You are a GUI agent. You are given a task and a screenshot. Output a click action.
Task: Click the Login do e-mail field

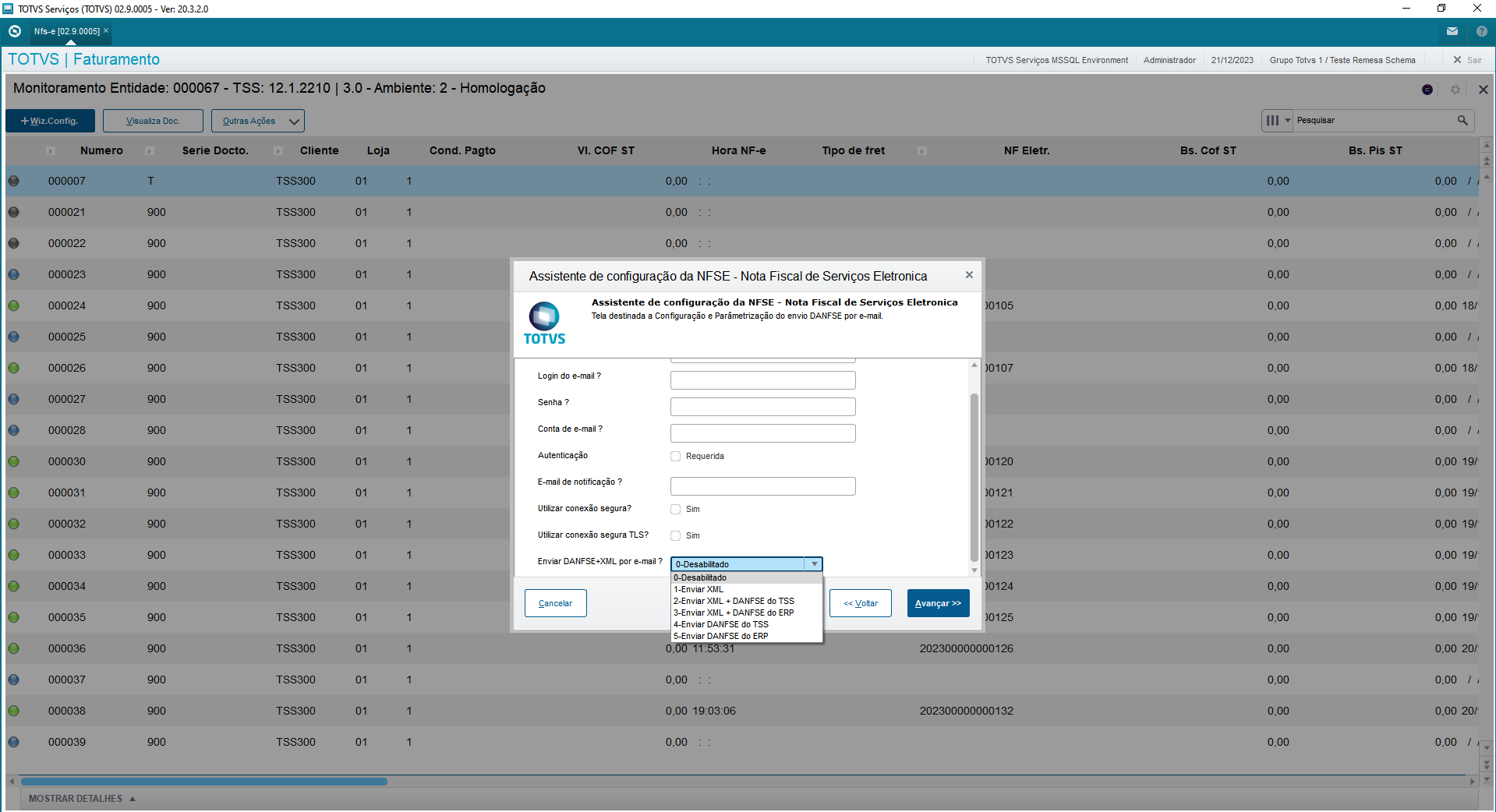click(x=763, y=380)
